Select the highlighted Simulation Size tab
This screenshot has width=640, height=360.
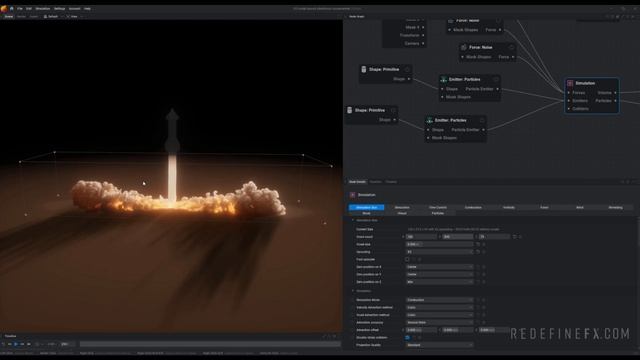(366, 207)
